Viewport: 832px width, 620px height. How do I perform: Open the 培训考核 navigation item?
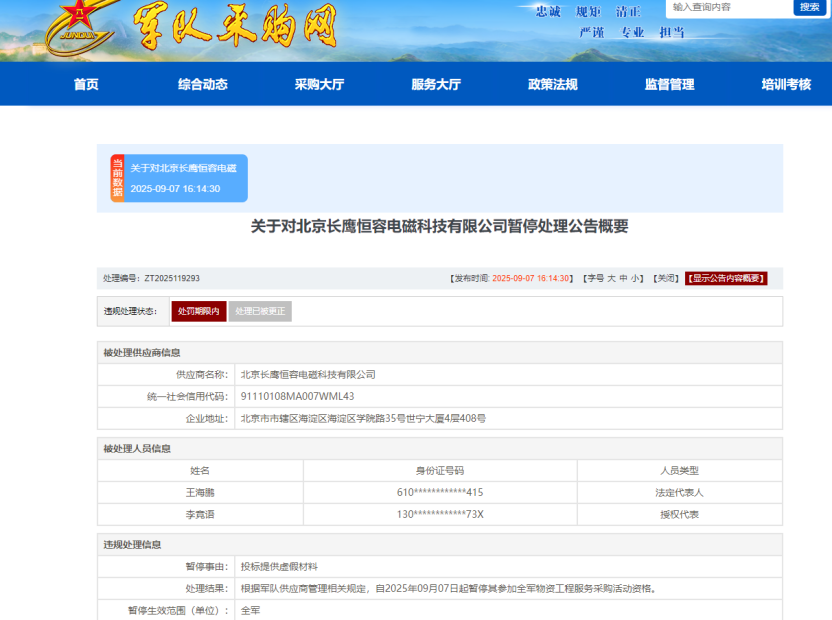pyautogui.click(x=786, y=84)
